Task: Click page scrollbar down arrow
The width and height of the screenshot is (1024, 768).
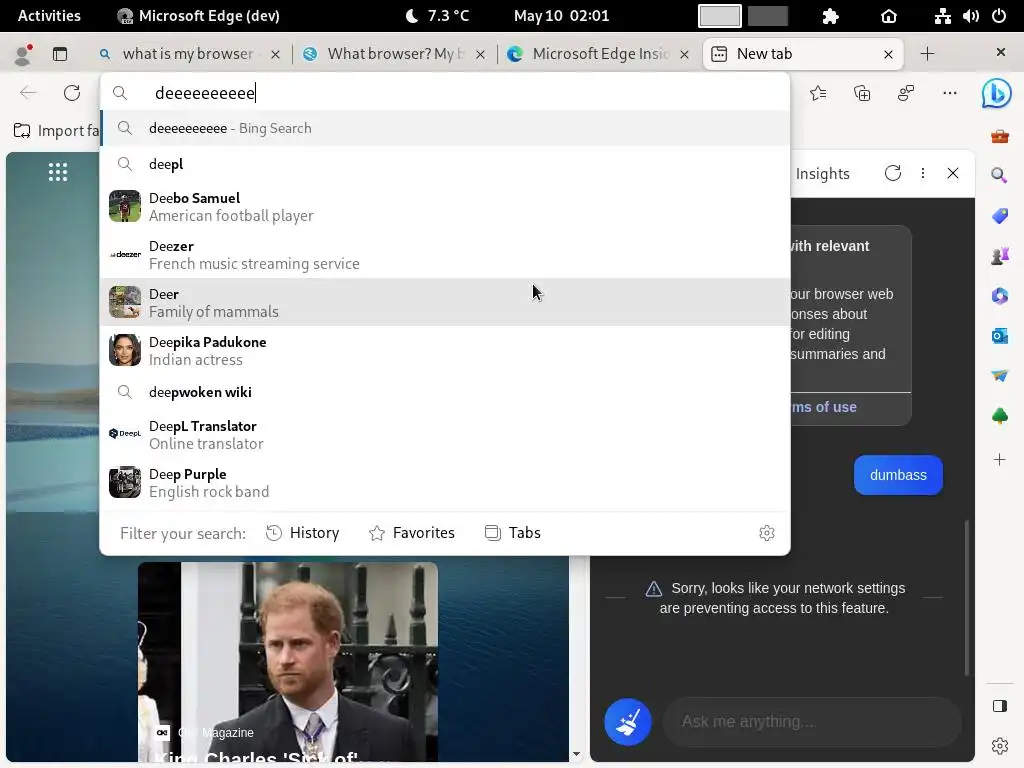Action: pos(576,754)
